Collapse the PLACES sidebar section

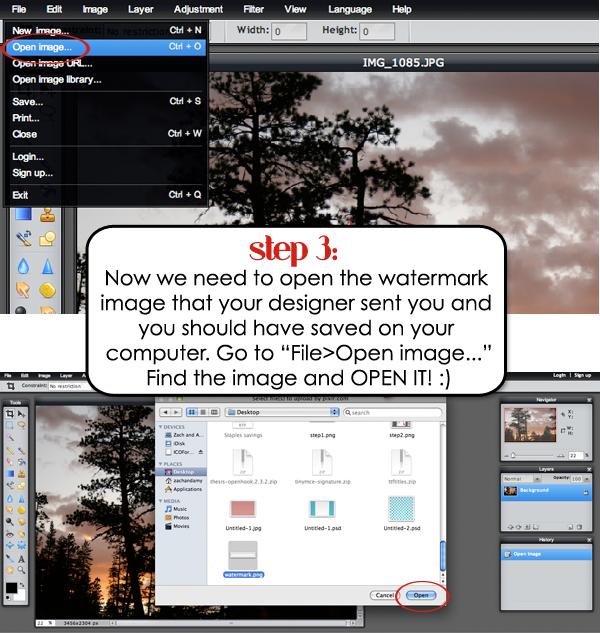(x=161, y=464)
